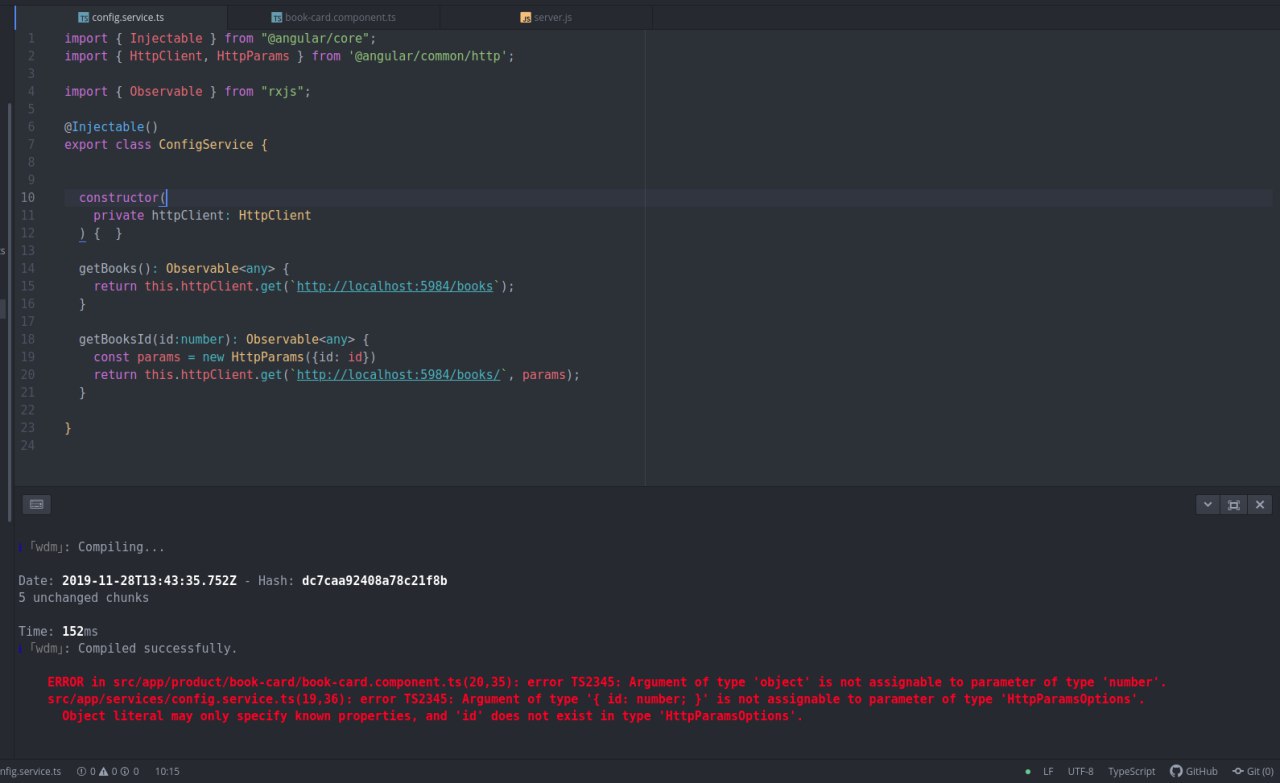This screenshot has width=1280, height=783.
Task: Click the 10:15 cursor position indicator
Action: pos(167,771)
